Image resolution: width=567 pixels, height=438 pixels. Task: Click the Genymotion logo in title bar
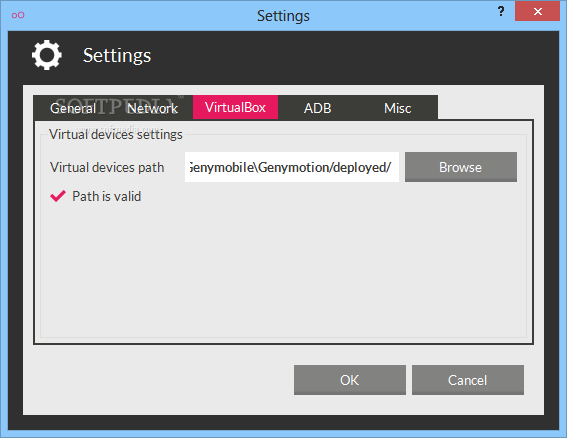pos(18,15)
